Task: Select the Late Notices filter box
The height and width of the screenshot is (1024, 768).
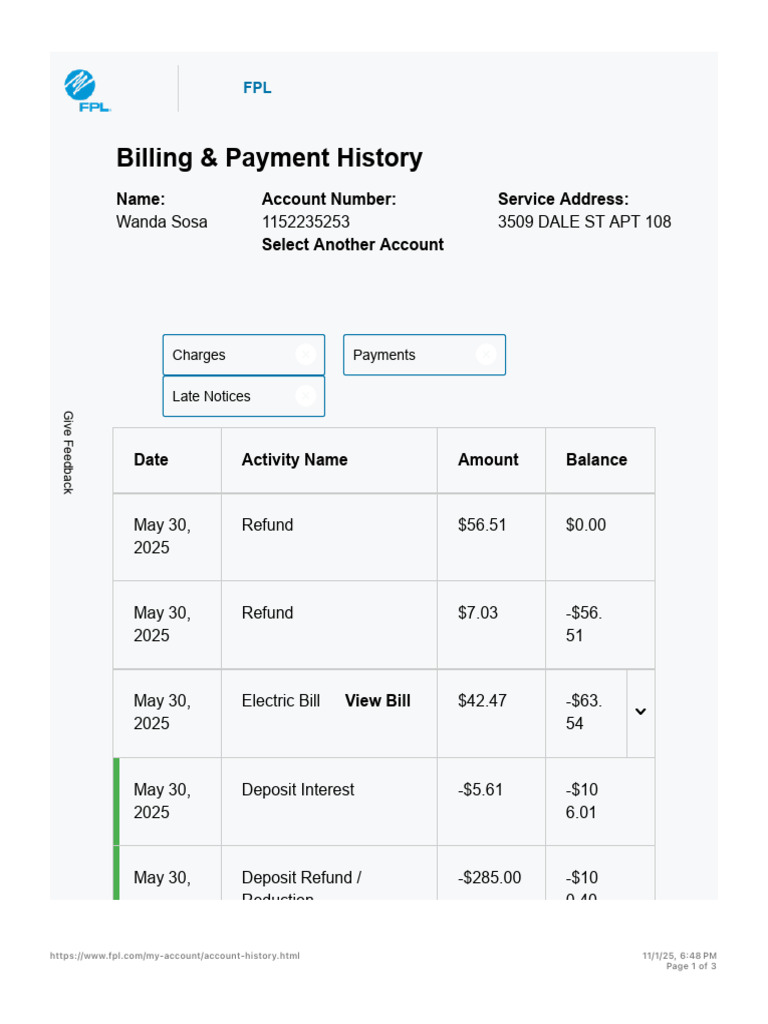Action: (244, 396)
